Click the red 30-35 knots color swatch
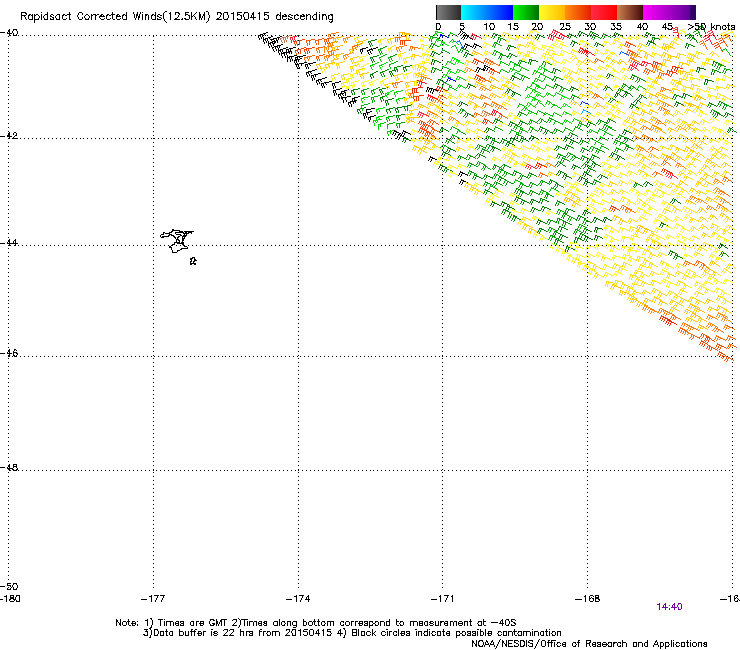740x650 pixels. pos(604,12)
